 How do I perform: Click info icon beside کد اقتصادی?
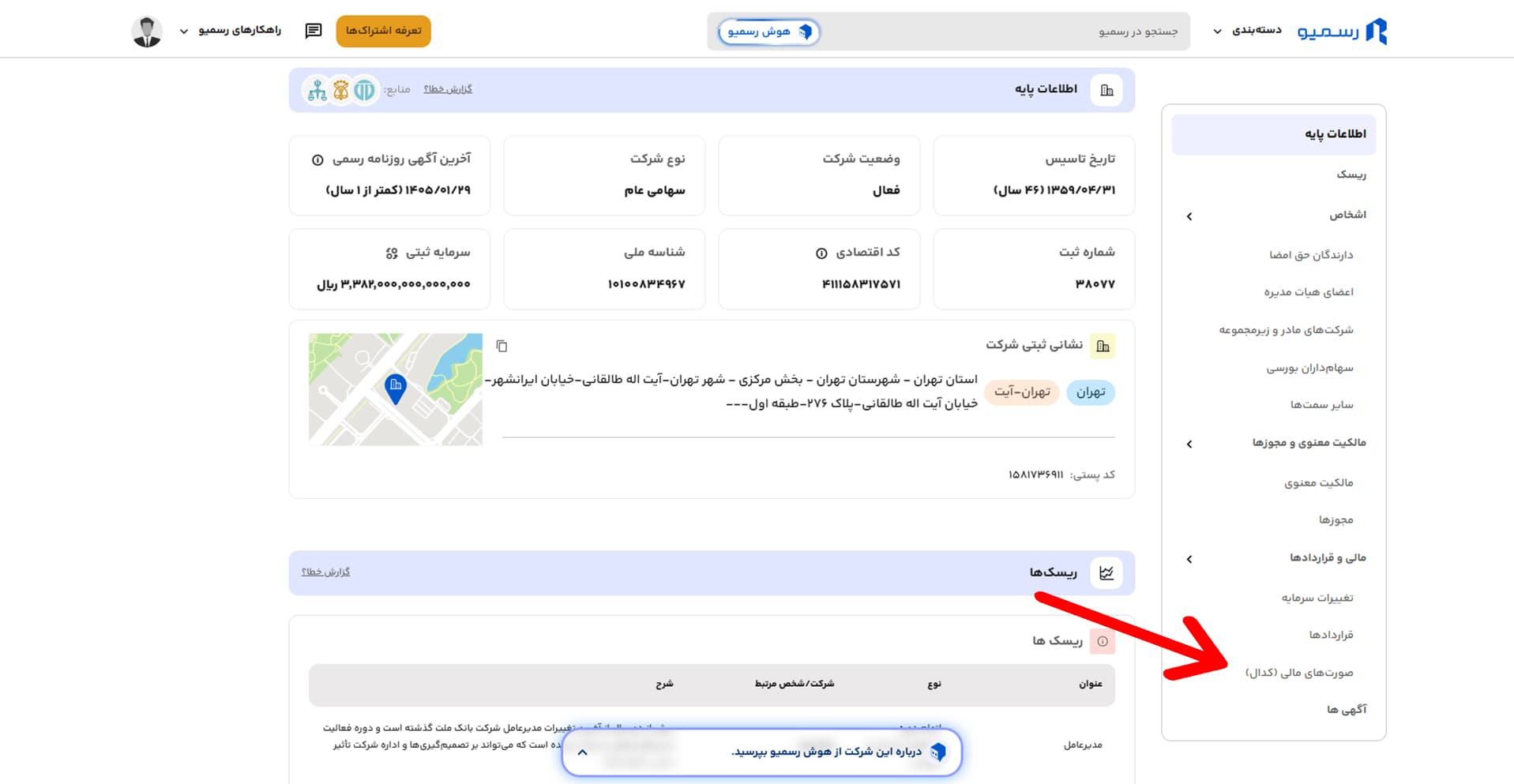[x=821, y=253]
